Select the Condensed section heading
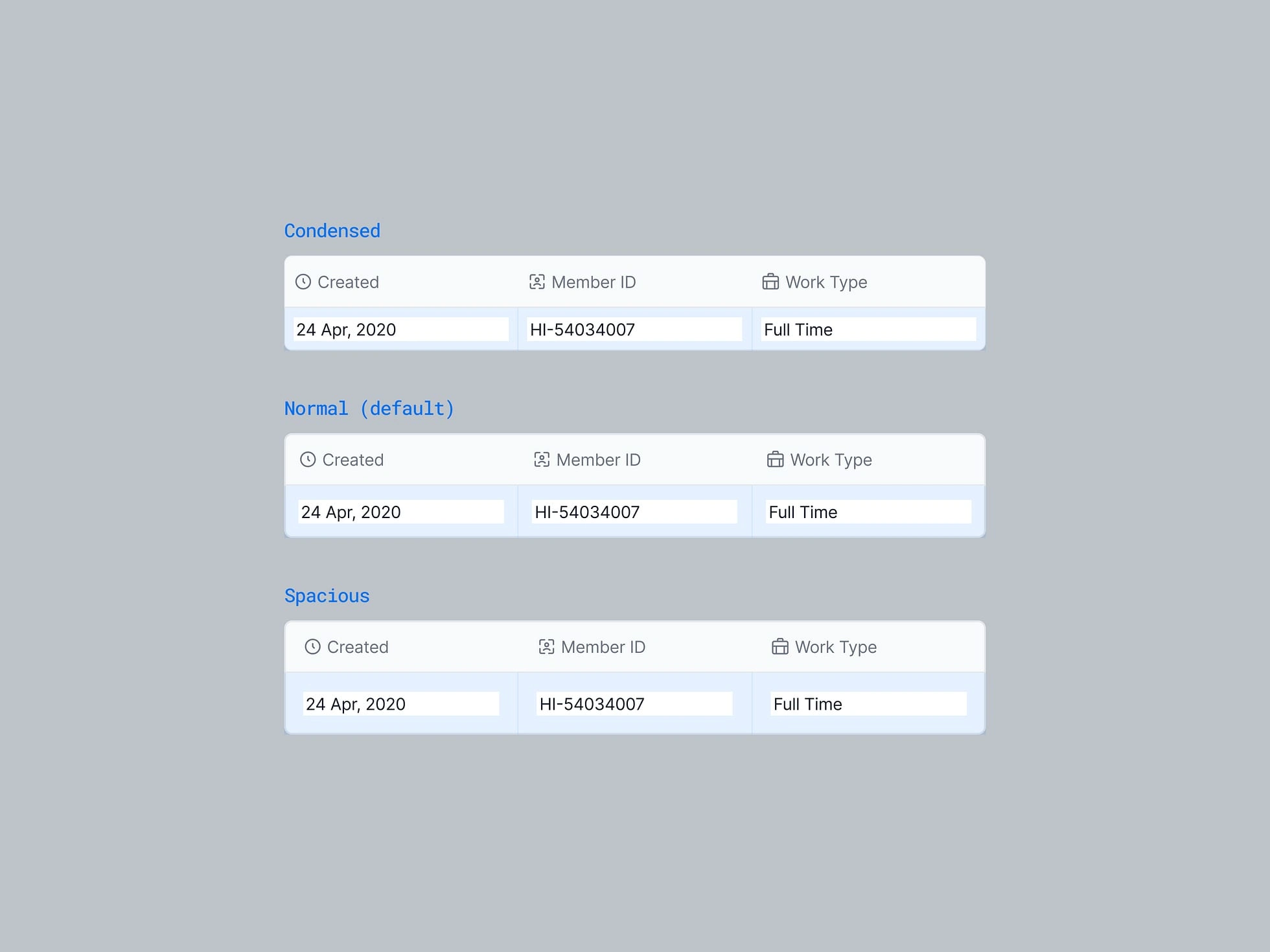The image size is (1270, 952). pos(332,231)
